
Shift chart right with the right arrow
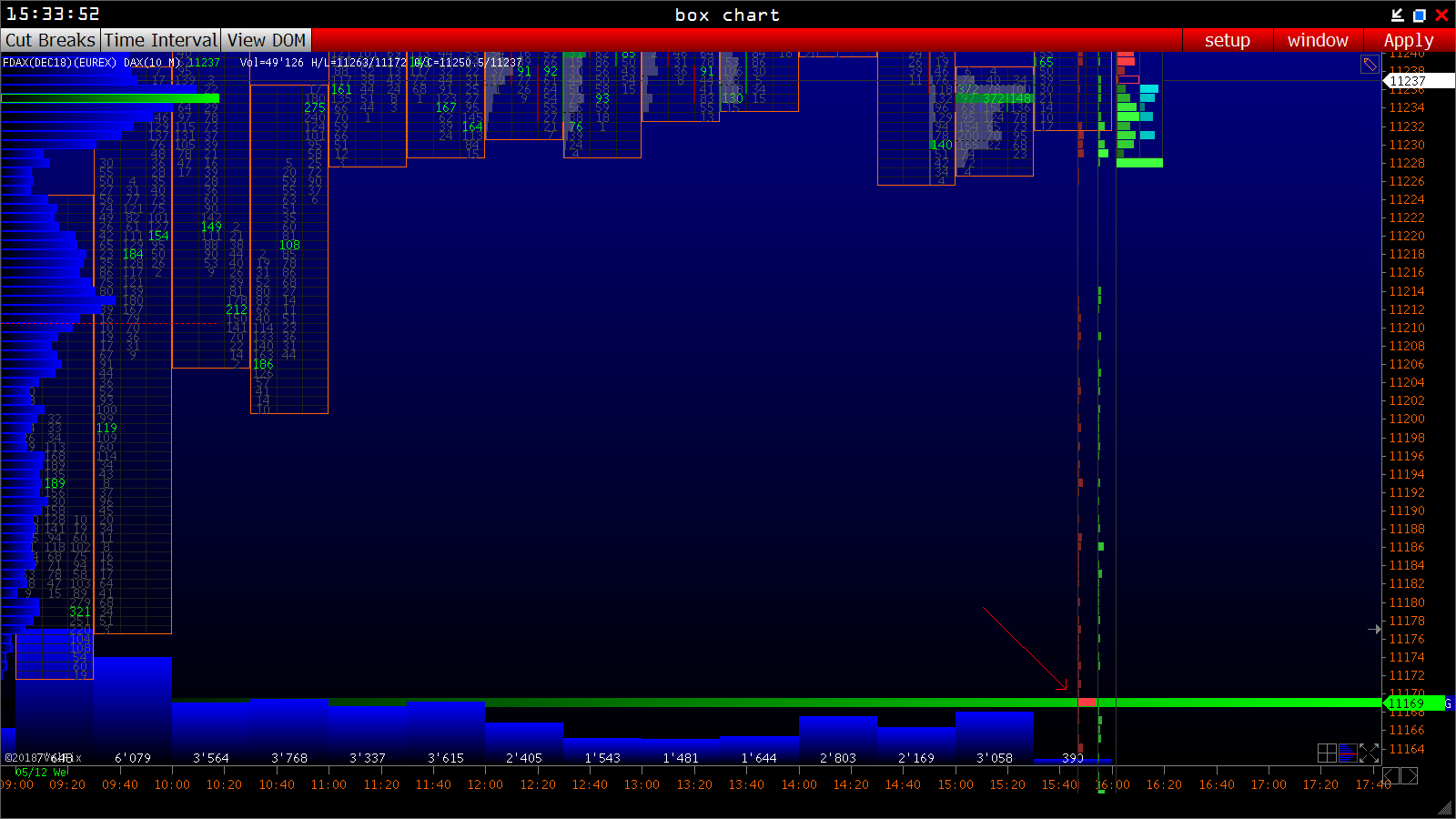coord(1409,775)
